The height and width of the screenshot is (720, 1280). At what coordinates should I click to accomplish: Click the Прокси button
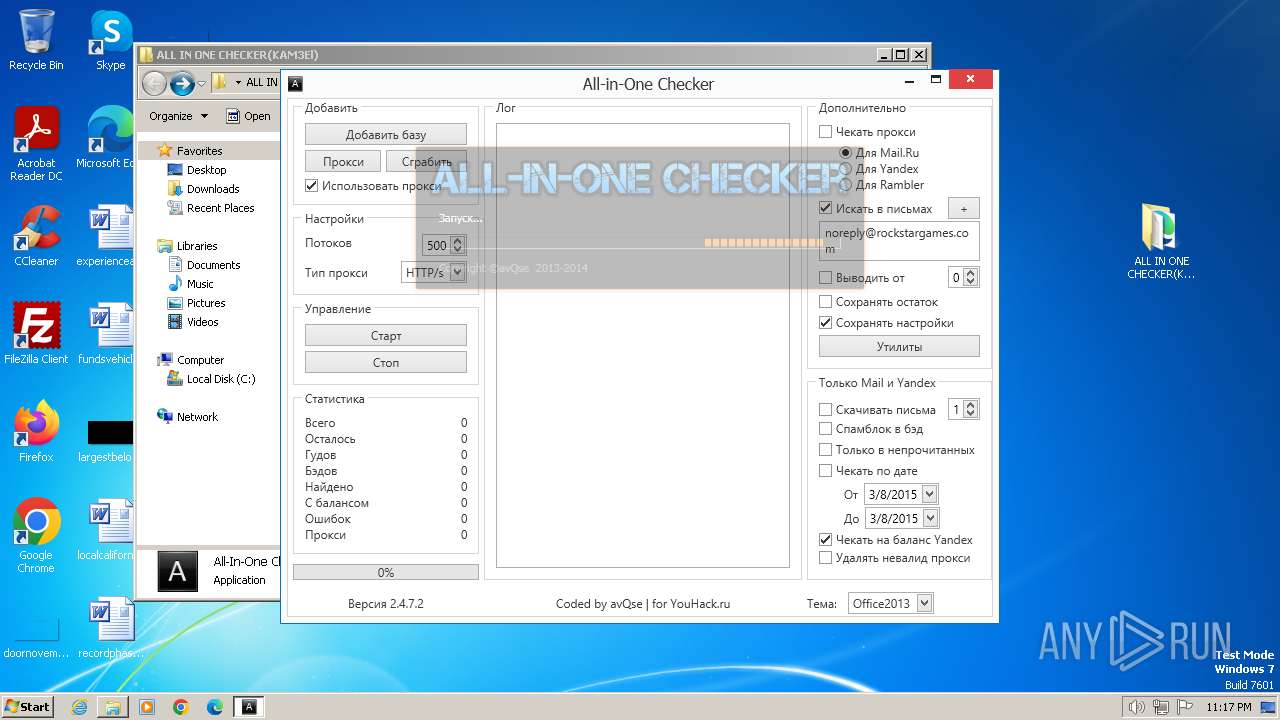(343, 161)
